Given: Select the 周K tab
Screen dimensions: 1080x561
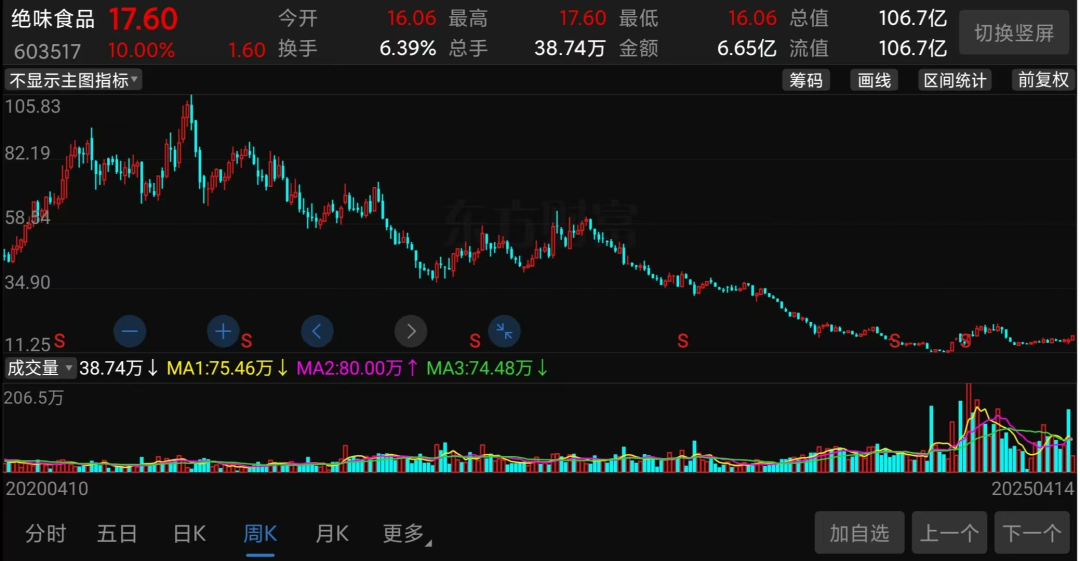Looking at the screenshot, I should tap(260, 533).
